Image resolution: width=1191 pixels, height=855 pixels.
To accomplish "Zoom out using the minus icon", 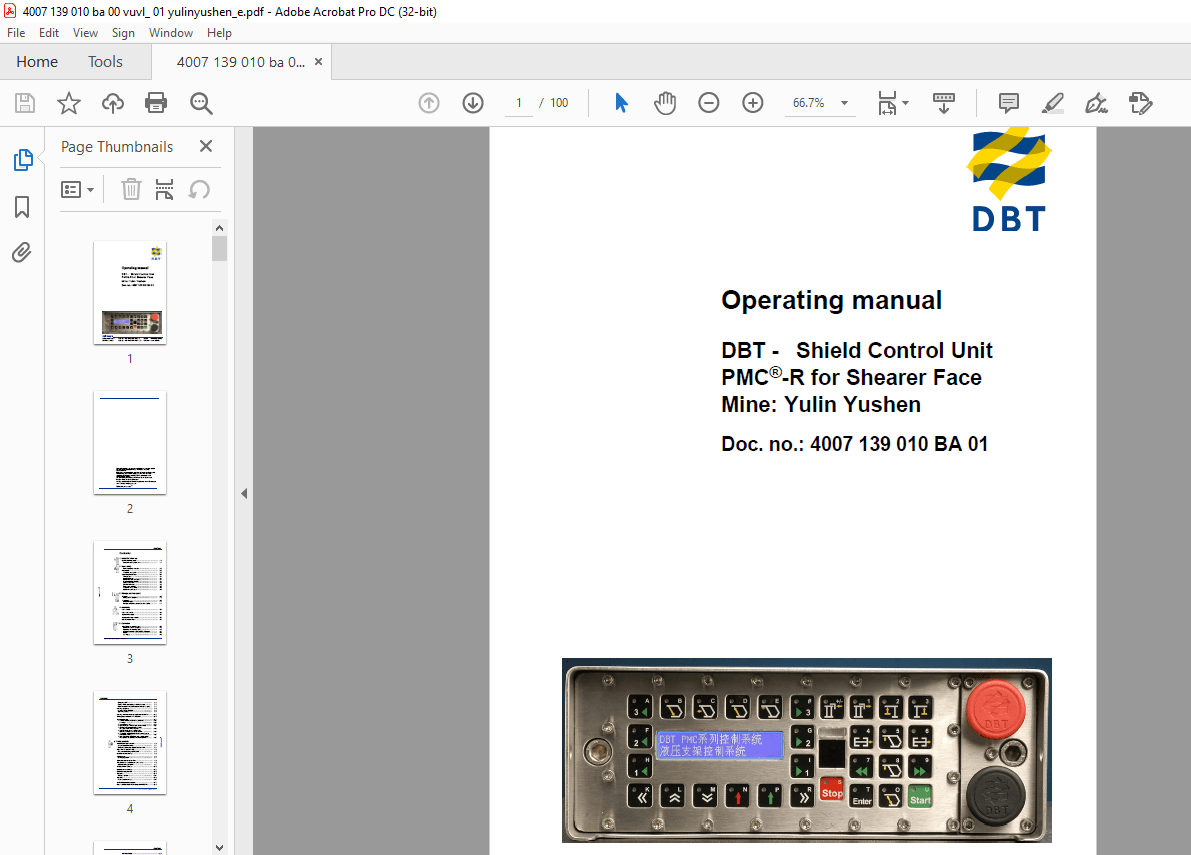I will click(708, 103).
